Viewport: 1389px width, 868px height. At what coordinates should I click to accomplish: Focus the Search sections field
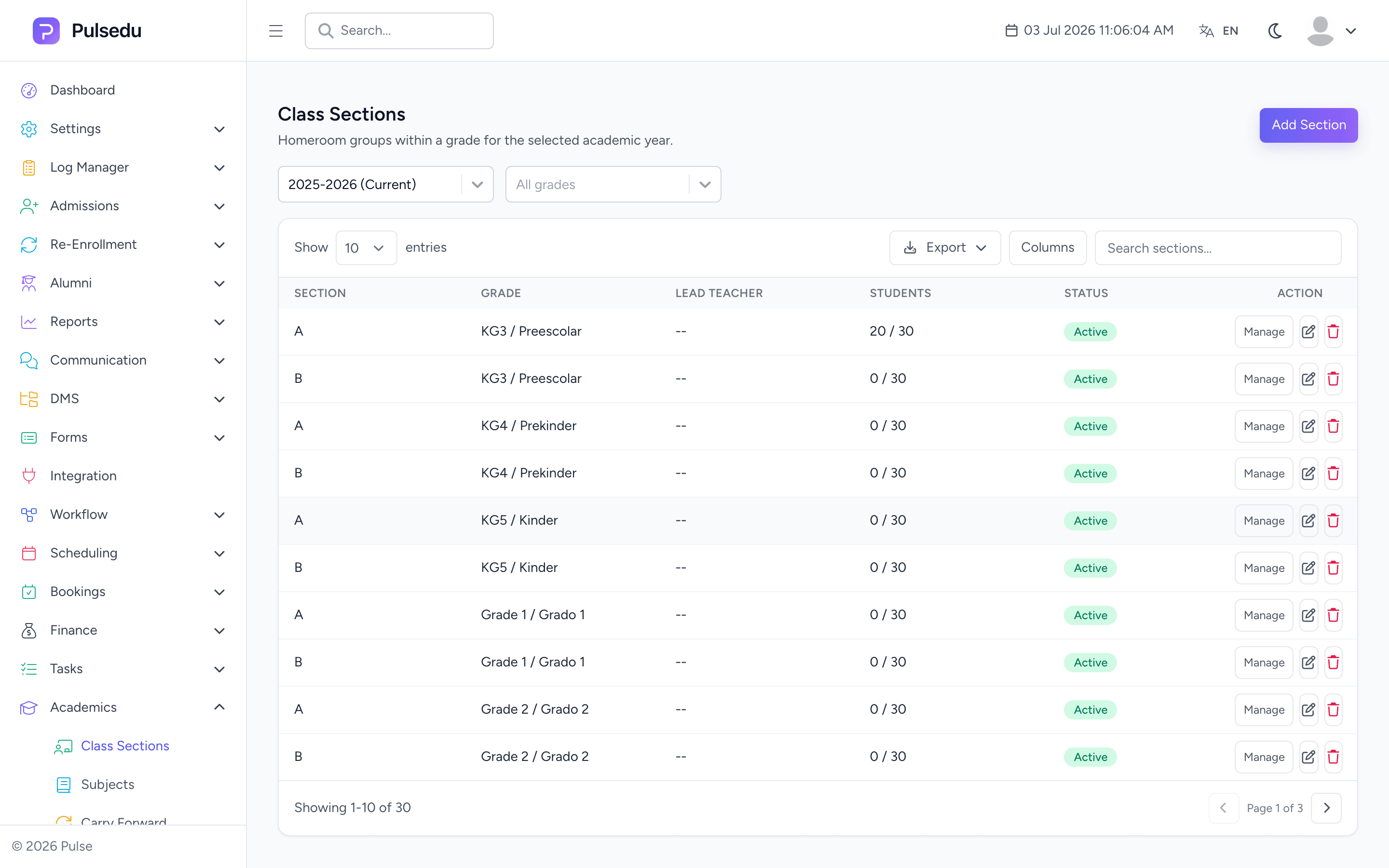(1217, 247)
